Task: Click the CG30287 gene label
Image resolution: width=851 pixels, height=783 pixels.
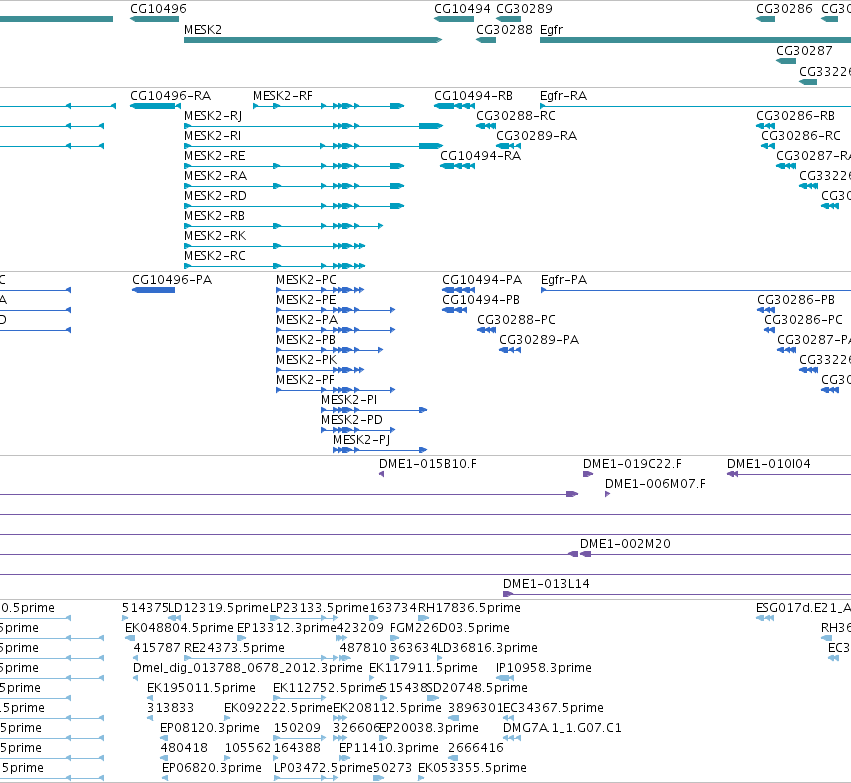Action: tap(804, 50)
